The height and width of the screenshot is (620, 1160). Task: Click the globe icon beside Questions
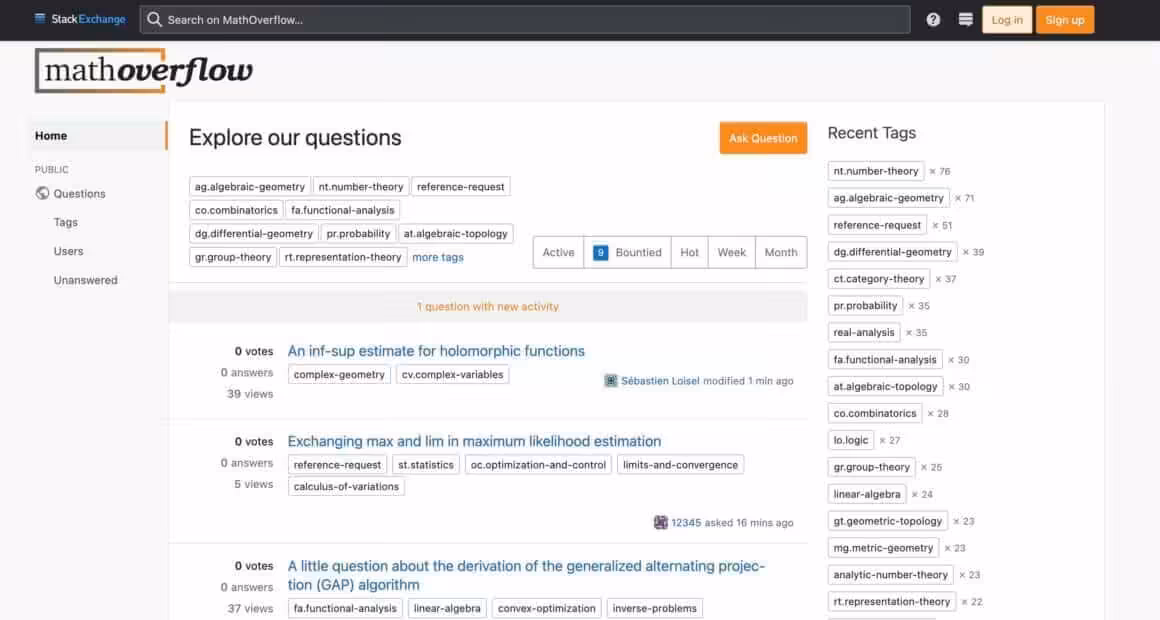pyautogui.click(x=42, y=194)
